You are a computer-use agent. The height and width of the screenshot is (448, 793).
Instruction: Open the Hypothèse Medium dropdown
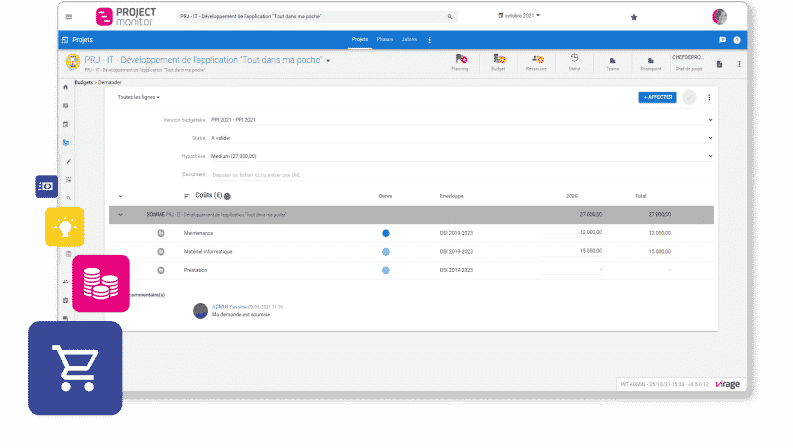coord(461,156)
